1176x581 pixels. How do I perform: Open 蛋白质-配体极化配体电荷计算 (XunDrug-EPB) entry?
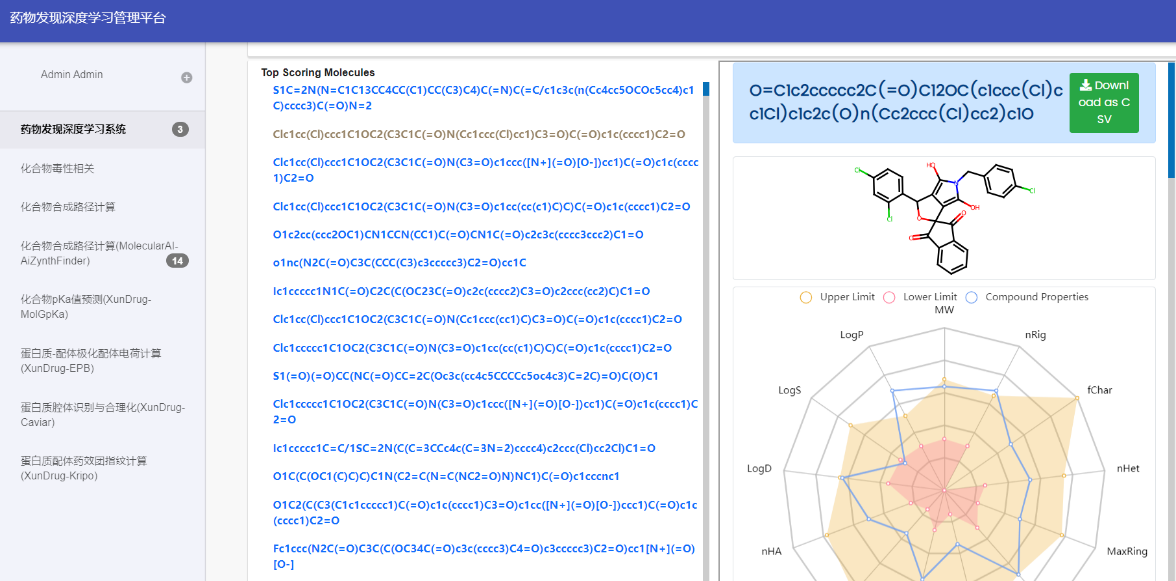coord(91,360)
